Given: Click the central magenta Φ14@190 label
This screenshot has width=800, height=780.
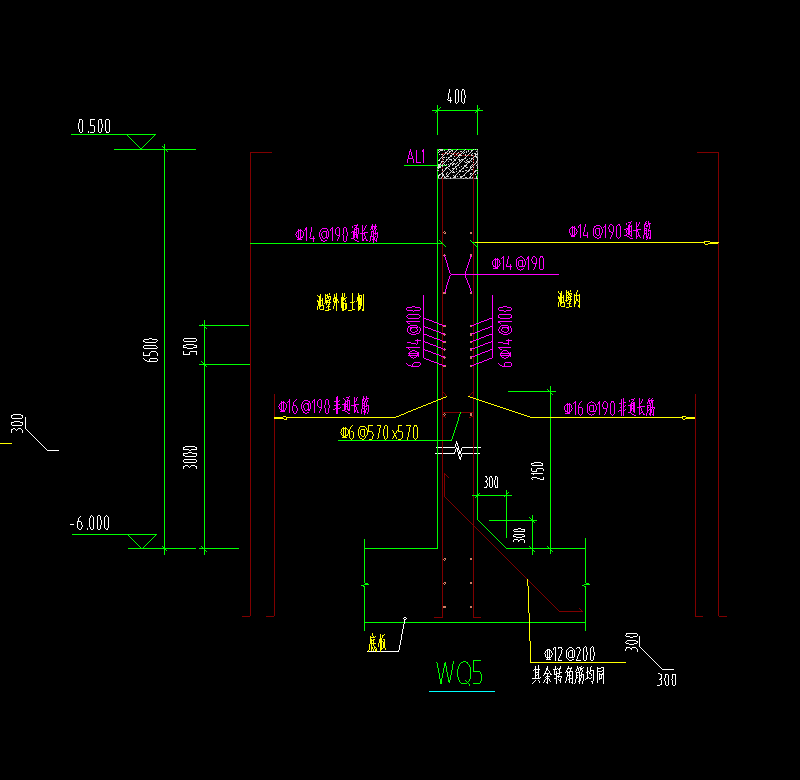Looking at the screenshot, I should pyautogui.click(x=518, y=264).
